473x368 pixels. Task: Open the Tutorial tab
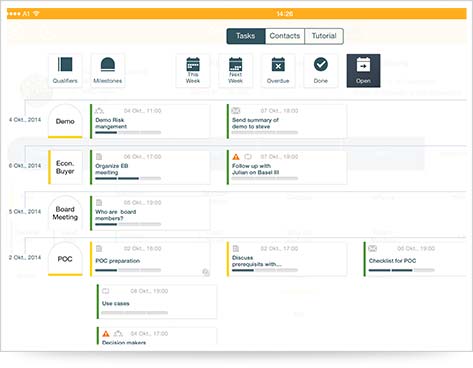(x=324, y=36)
